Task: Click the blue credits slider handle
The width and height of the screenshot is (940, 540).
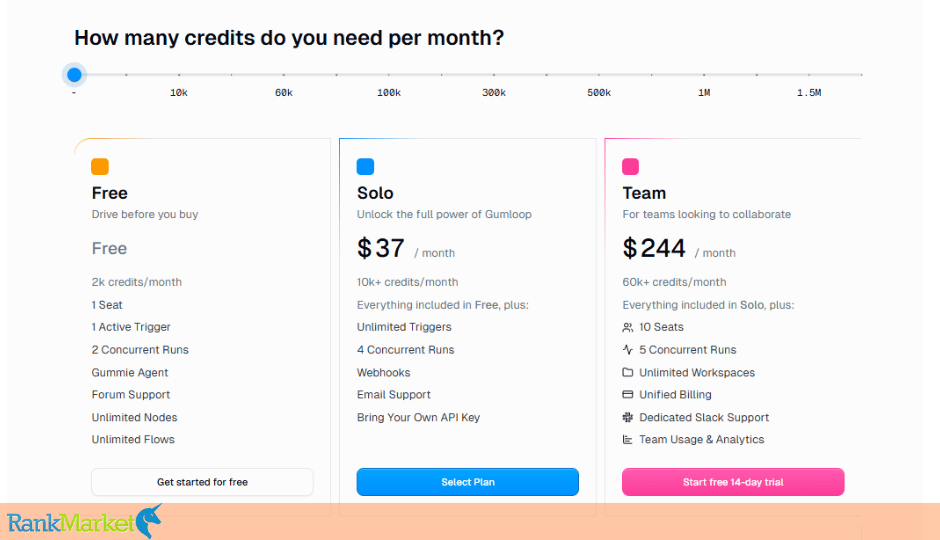Action: (74, 75)
